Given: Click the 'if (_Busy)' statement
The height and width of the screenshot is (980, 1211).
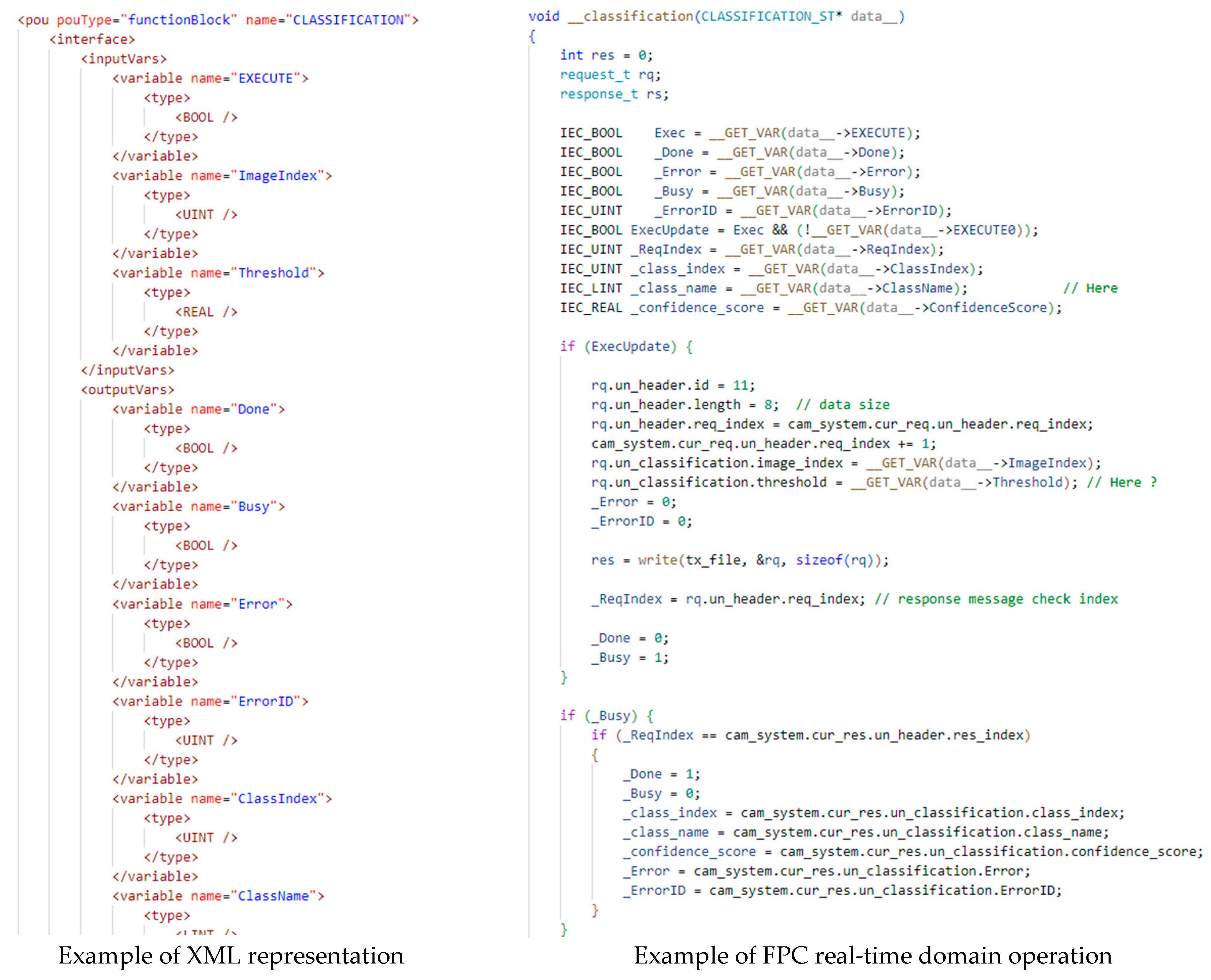Looking at the screenshot, I should (x=599, y=715).
